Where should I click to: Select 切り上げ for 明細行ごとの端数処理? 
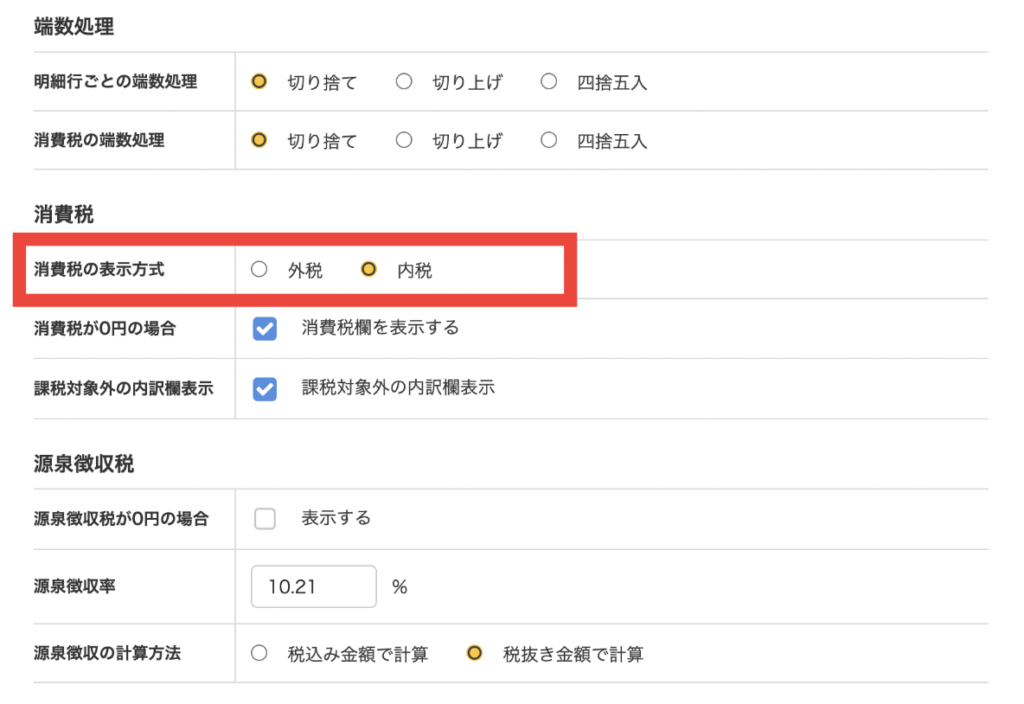coord(404,82)
